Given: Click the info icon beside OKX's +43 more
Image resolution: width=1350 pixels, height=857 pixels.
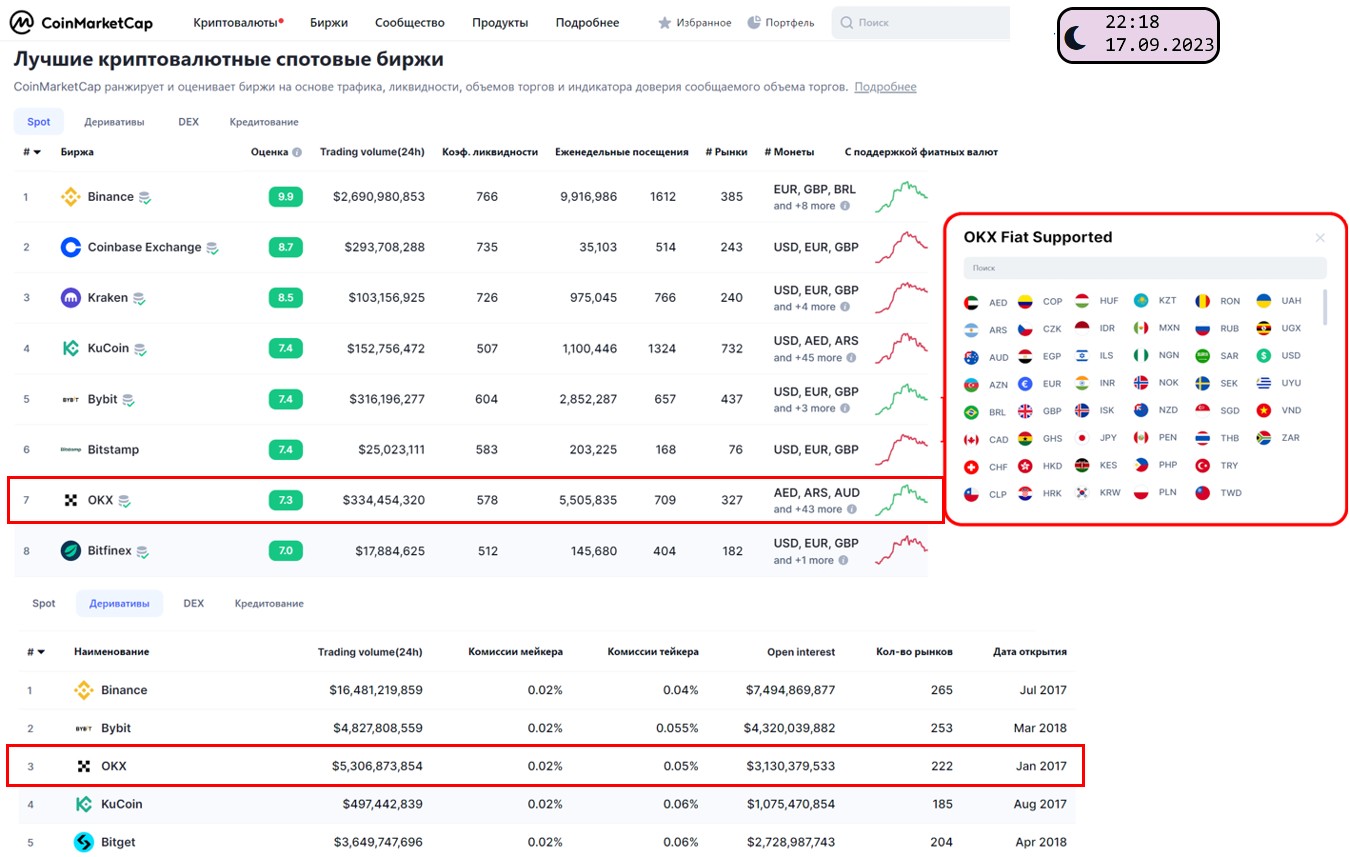Looking at the screenshot, I should [x=851, y=509].
